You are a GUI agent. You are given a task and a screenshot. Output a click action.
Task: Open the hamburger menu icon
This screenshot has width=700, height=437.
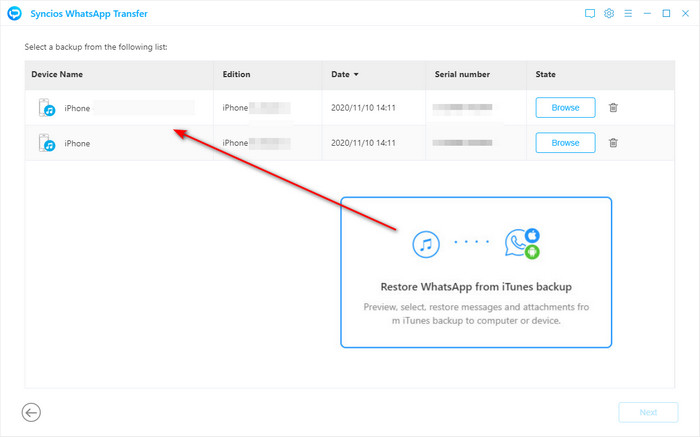coord(628,13)
